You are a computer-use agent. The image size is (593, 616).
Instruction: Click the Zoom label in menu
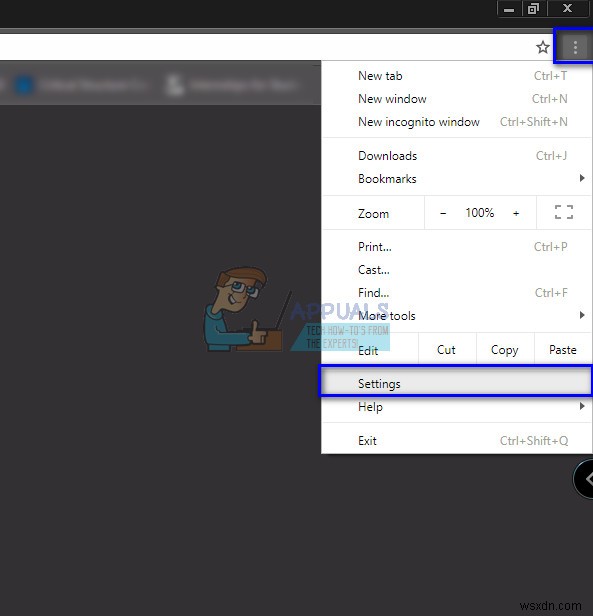373,214
